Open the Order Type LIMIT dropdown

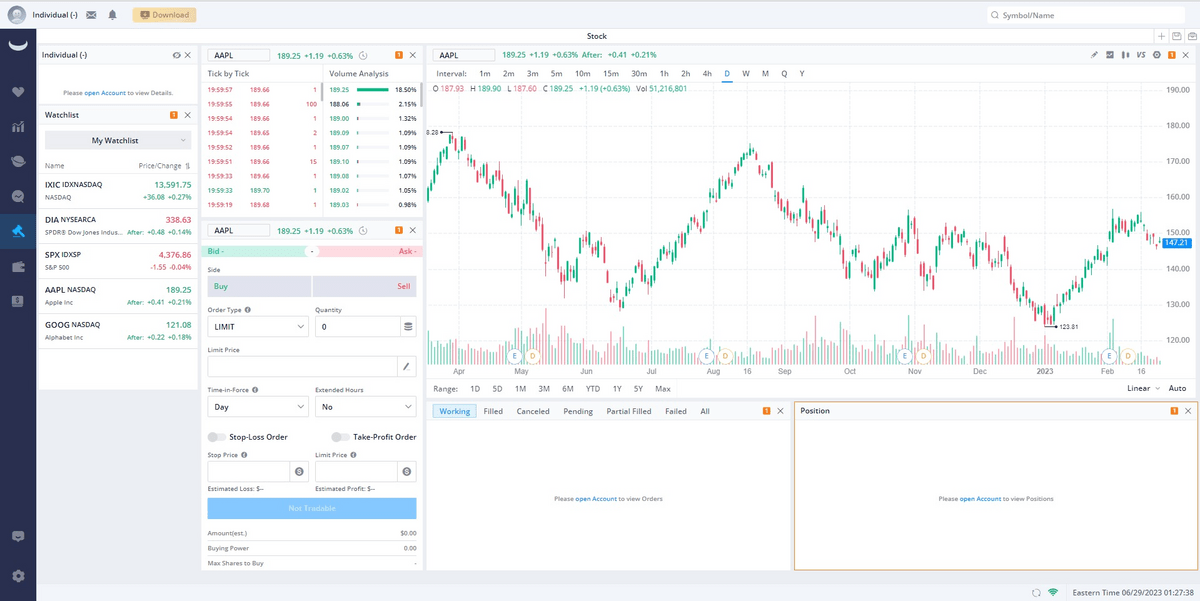(x=258, y=326)
